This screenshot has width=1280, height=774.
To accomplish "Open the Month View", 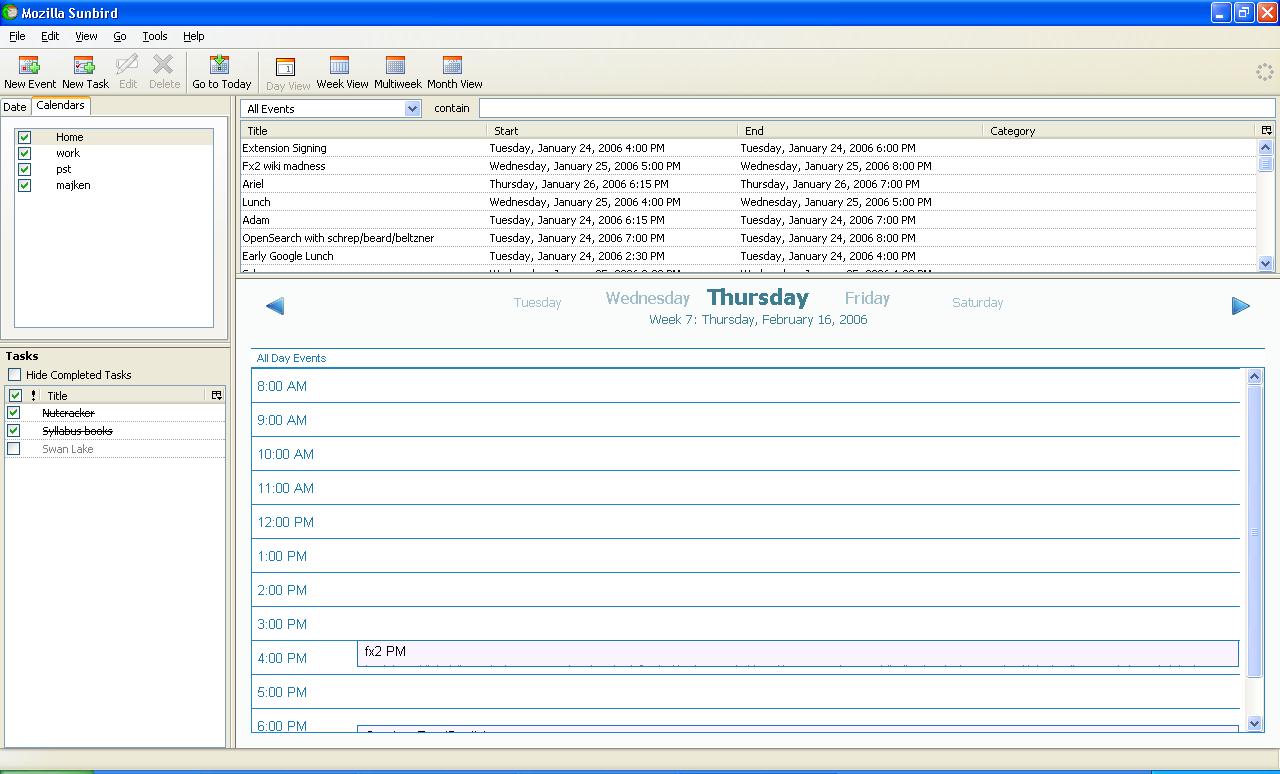I will coord(454,72).
